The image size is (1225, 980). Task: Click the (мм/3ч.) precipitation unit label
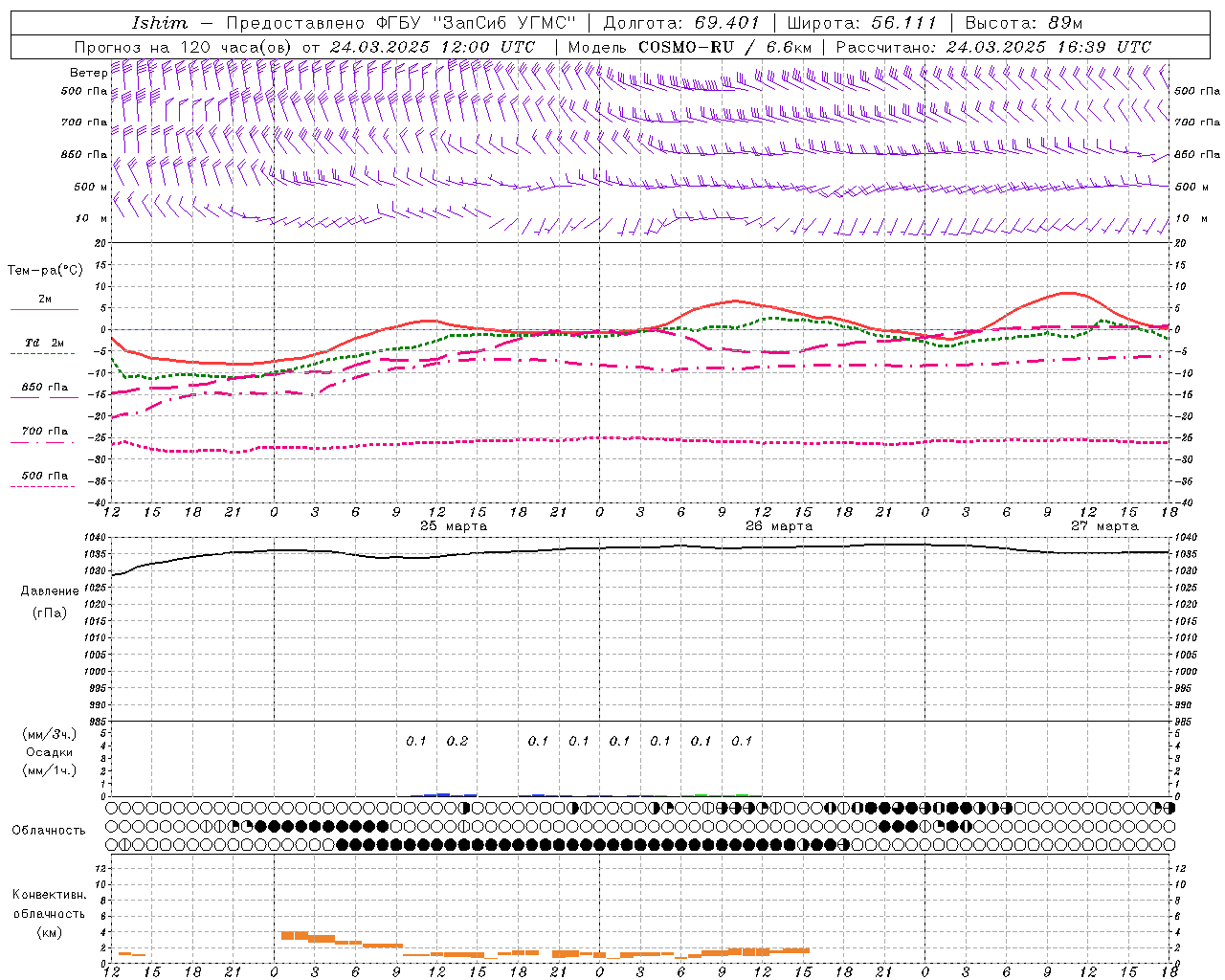[50, 734]
